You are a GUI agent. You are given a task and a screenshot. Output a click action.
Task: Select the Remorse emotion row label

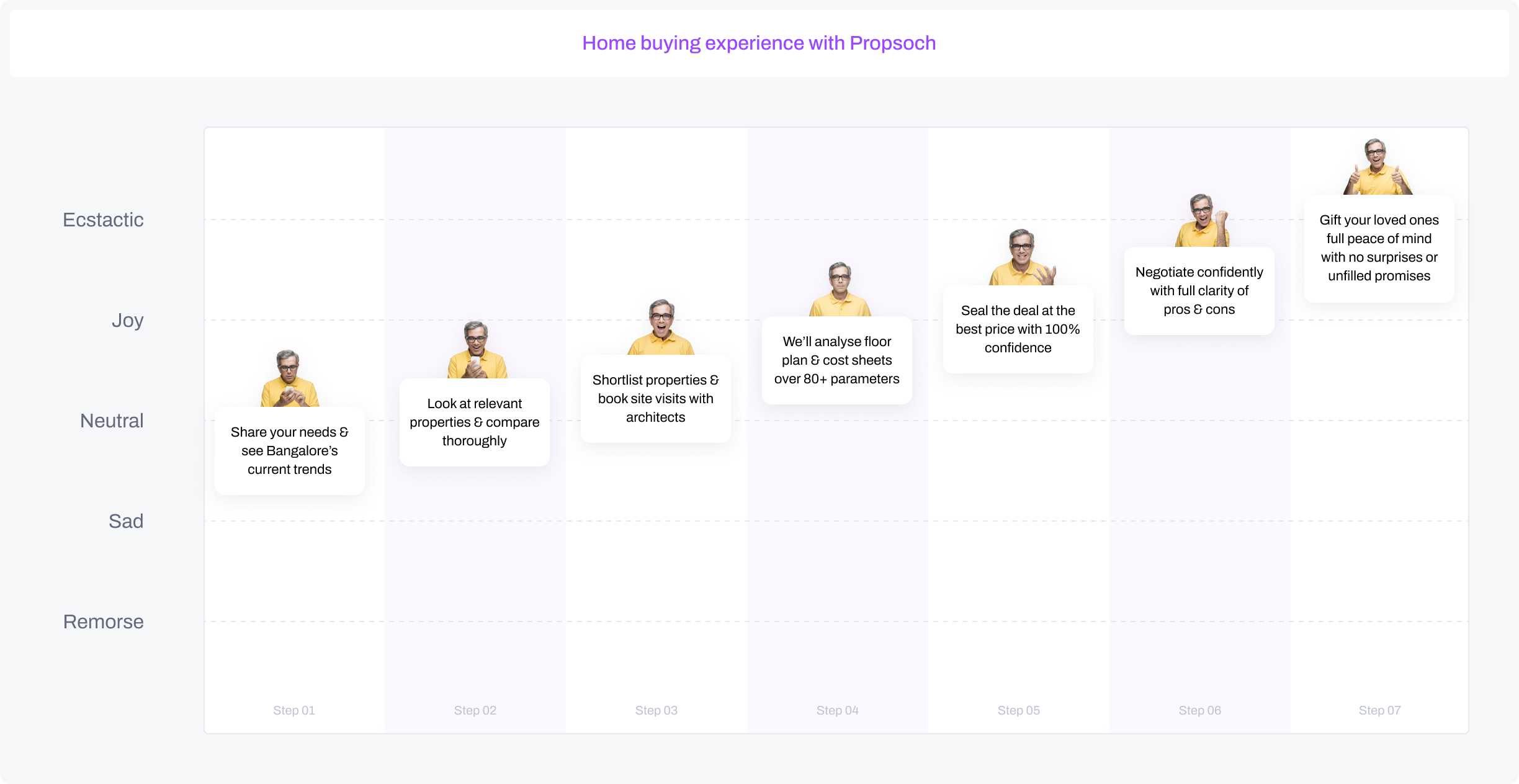[x=103, y=620]
